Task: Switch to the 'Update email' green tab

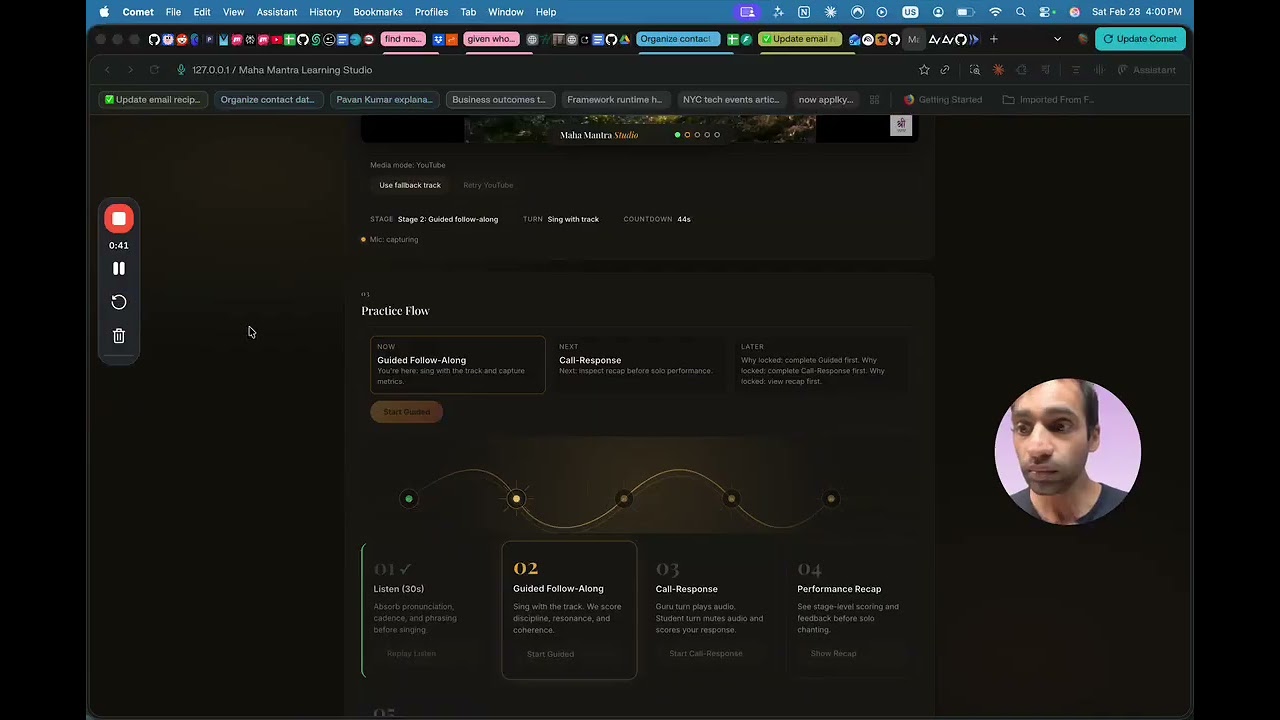Action: pos(800,39)
